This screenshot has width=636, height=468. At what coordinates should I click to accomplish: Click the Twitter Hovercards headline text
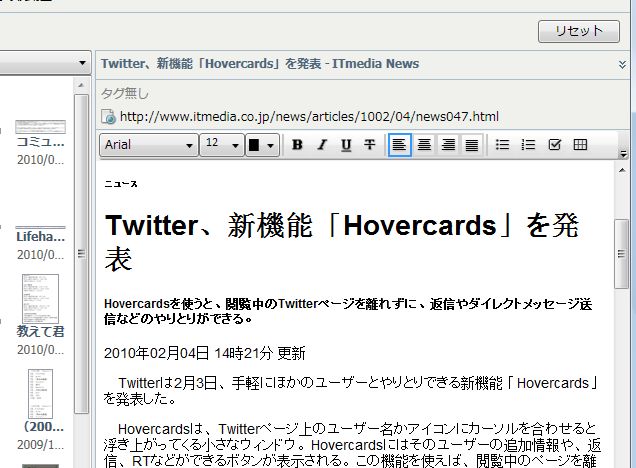click(342, 241)
